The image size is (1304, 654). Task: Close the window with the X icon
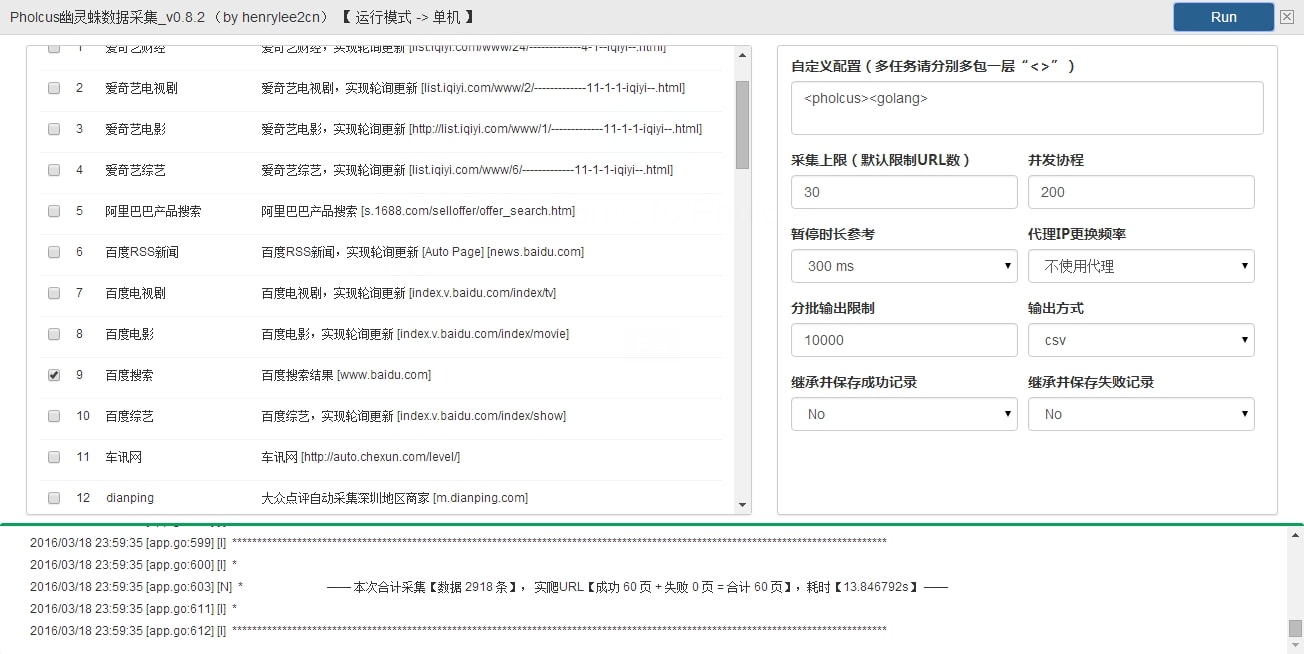coord(1286,17)
